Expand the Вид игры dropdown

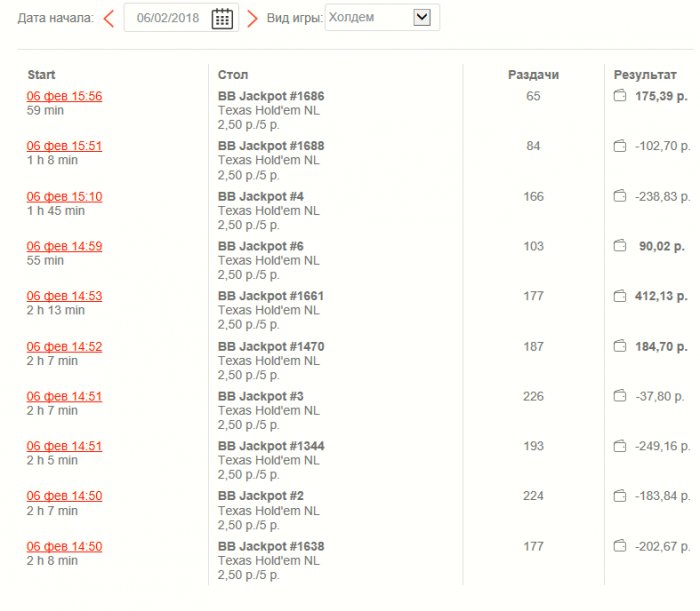pyautogui.click(x=421, y=17)
